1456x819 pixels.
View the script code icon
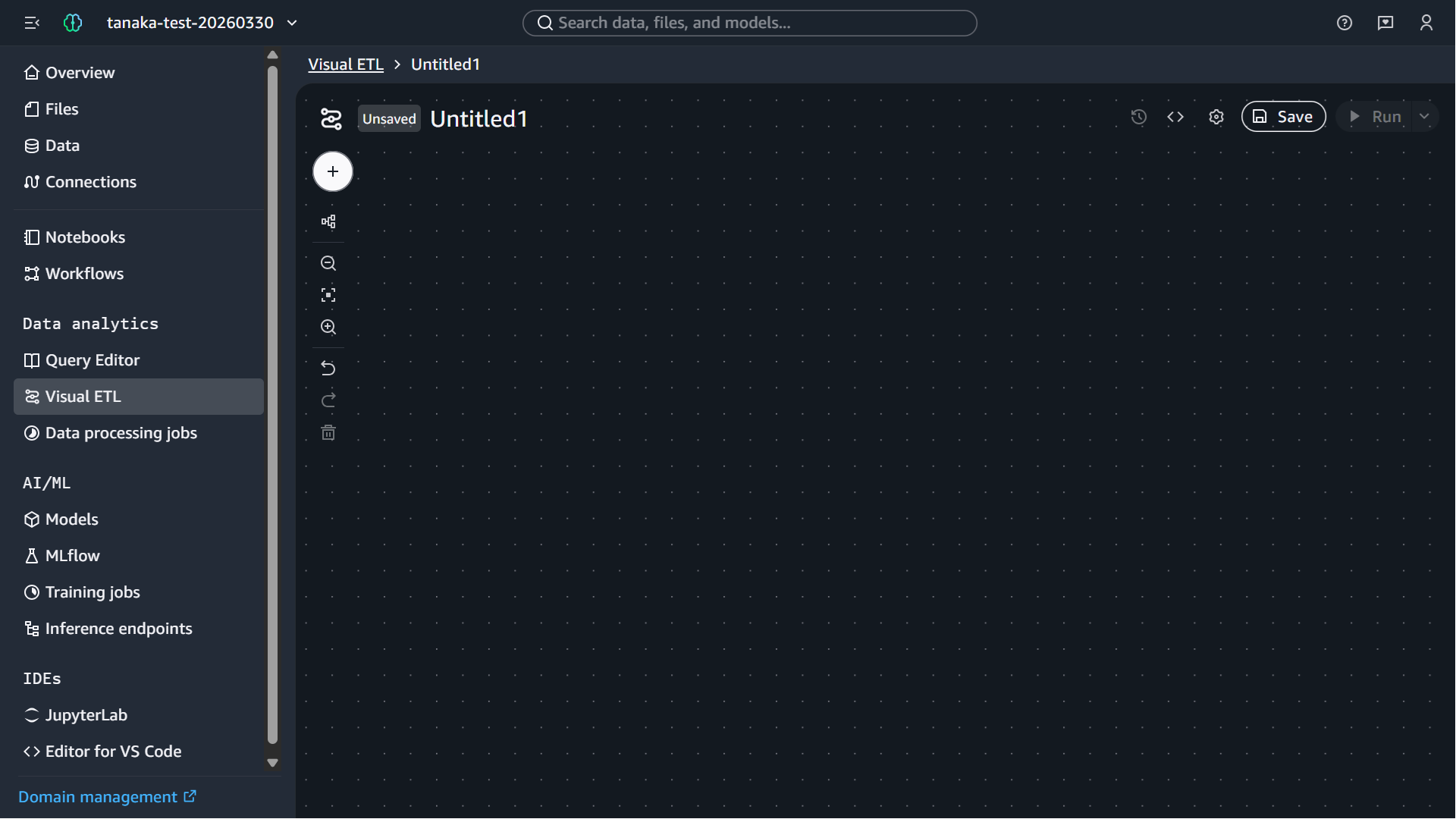1175,117
